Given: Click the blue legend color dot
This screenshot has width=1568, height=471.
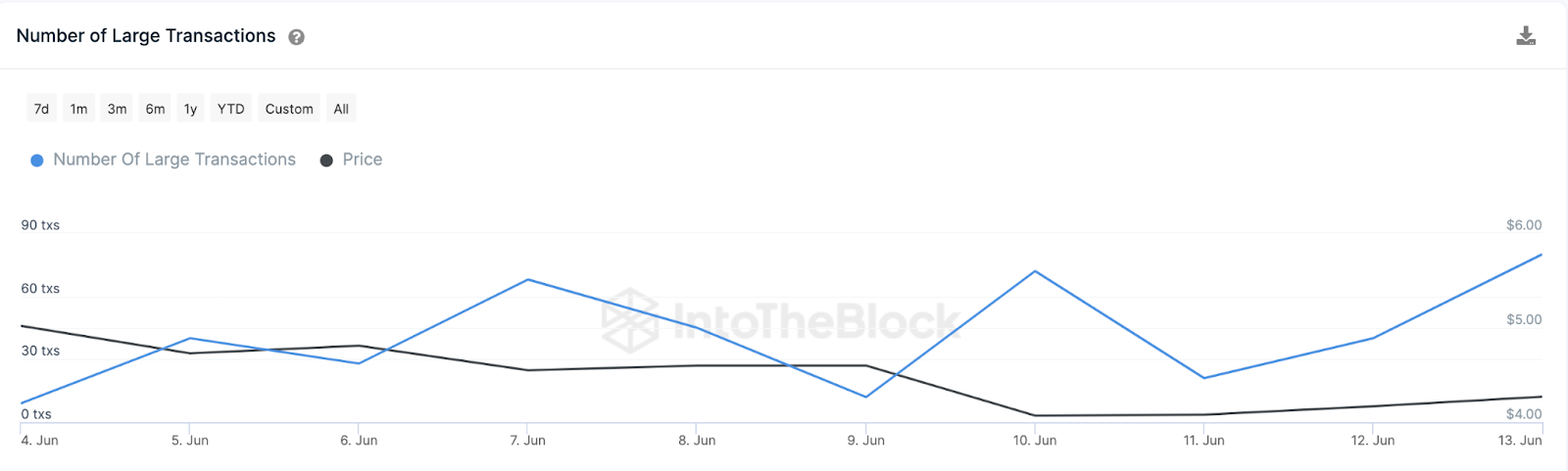Looking at the screenshot, I should (37, 161).
